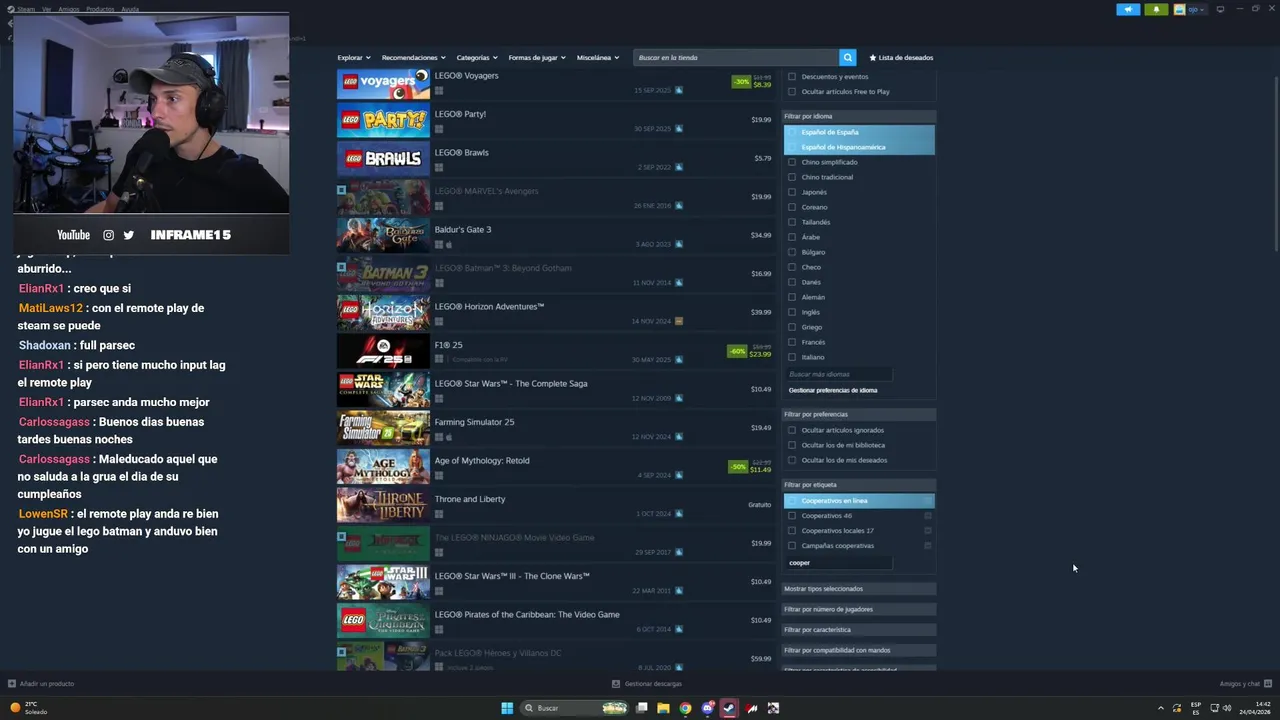The image size is (1280, 720).
Task: Click the review icon next to 14 NOV 2024 for Horizon
Action: click(679, 321)
